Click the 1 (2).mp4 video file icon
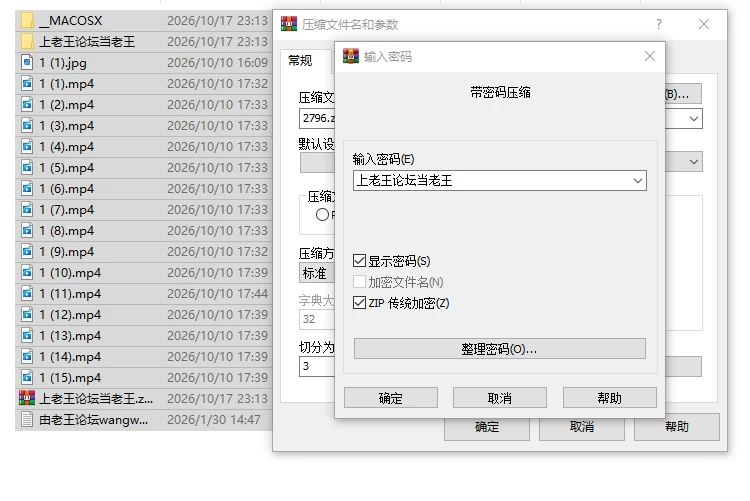 27,105
